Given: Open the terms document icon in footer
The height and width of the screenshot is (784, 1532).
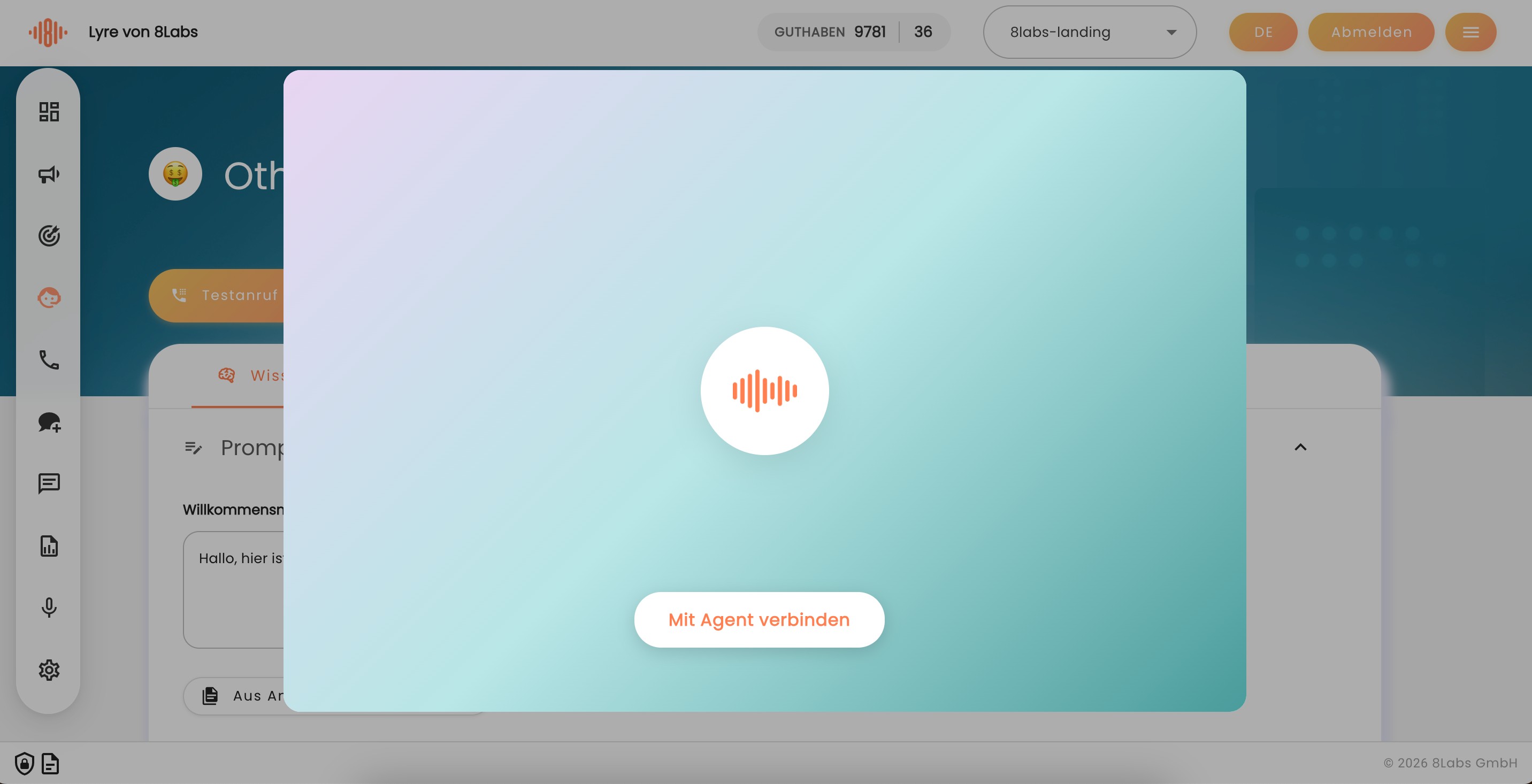Looking at the screenshot, I should [x=51, y=763].
